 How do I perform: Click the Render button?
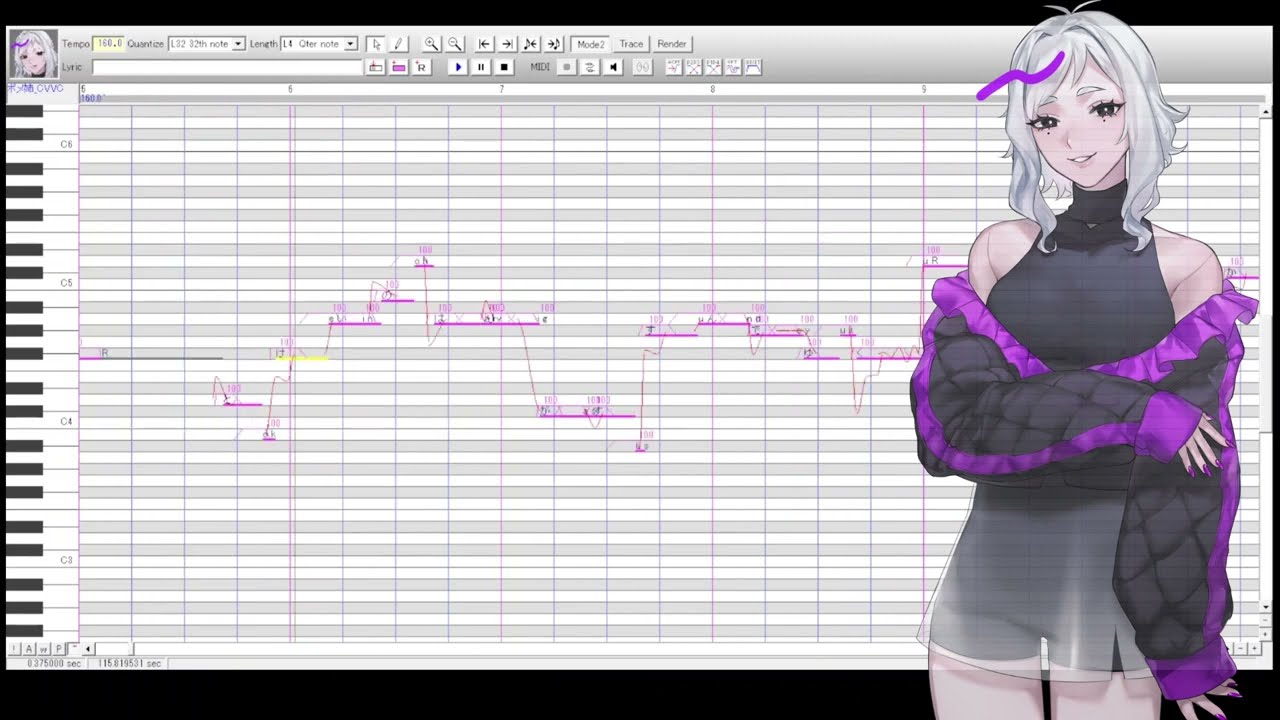coord(672,44)
